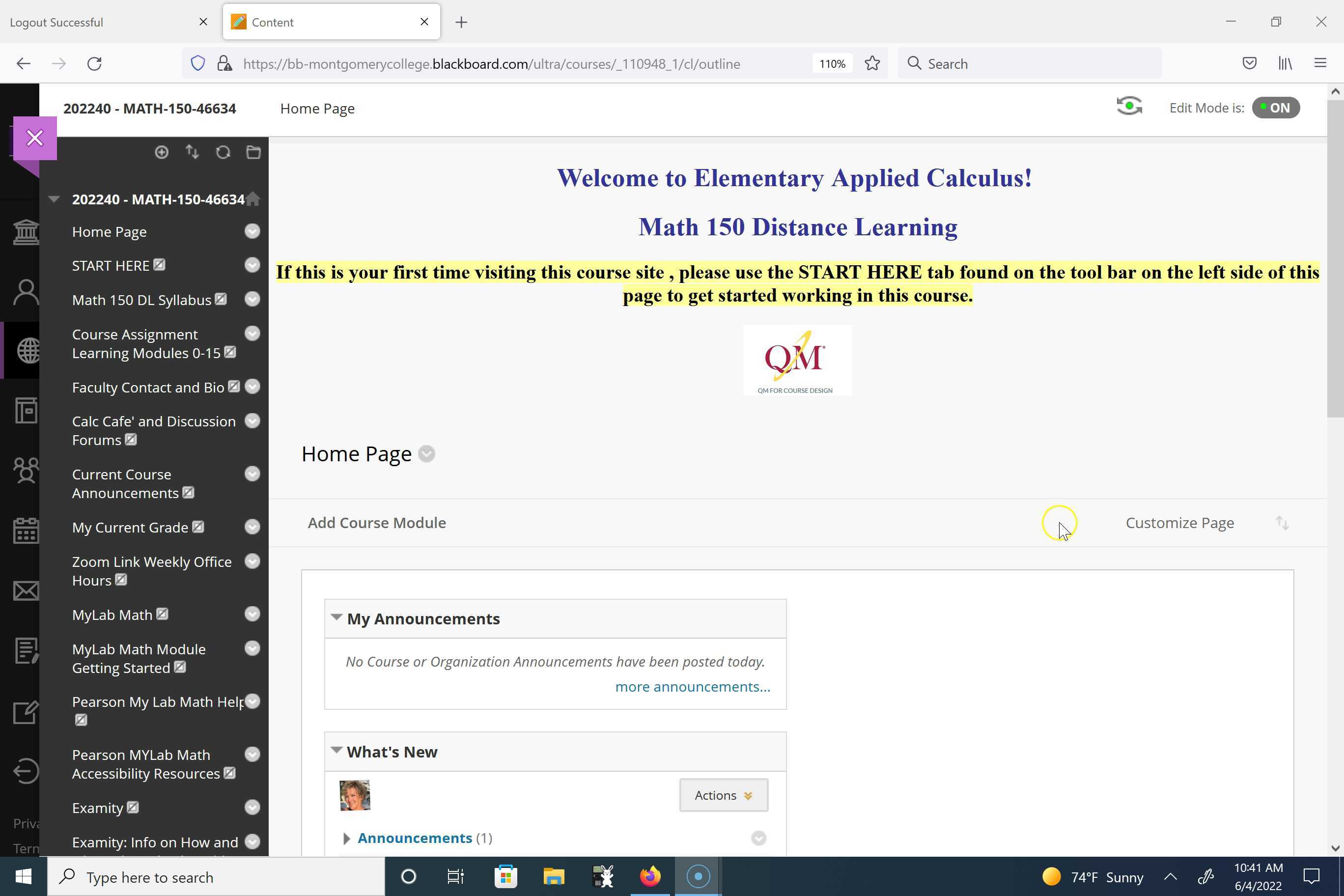Refresh the course menu
The width and height of the screenshot is (1344, 896).
tap(223, 152)
